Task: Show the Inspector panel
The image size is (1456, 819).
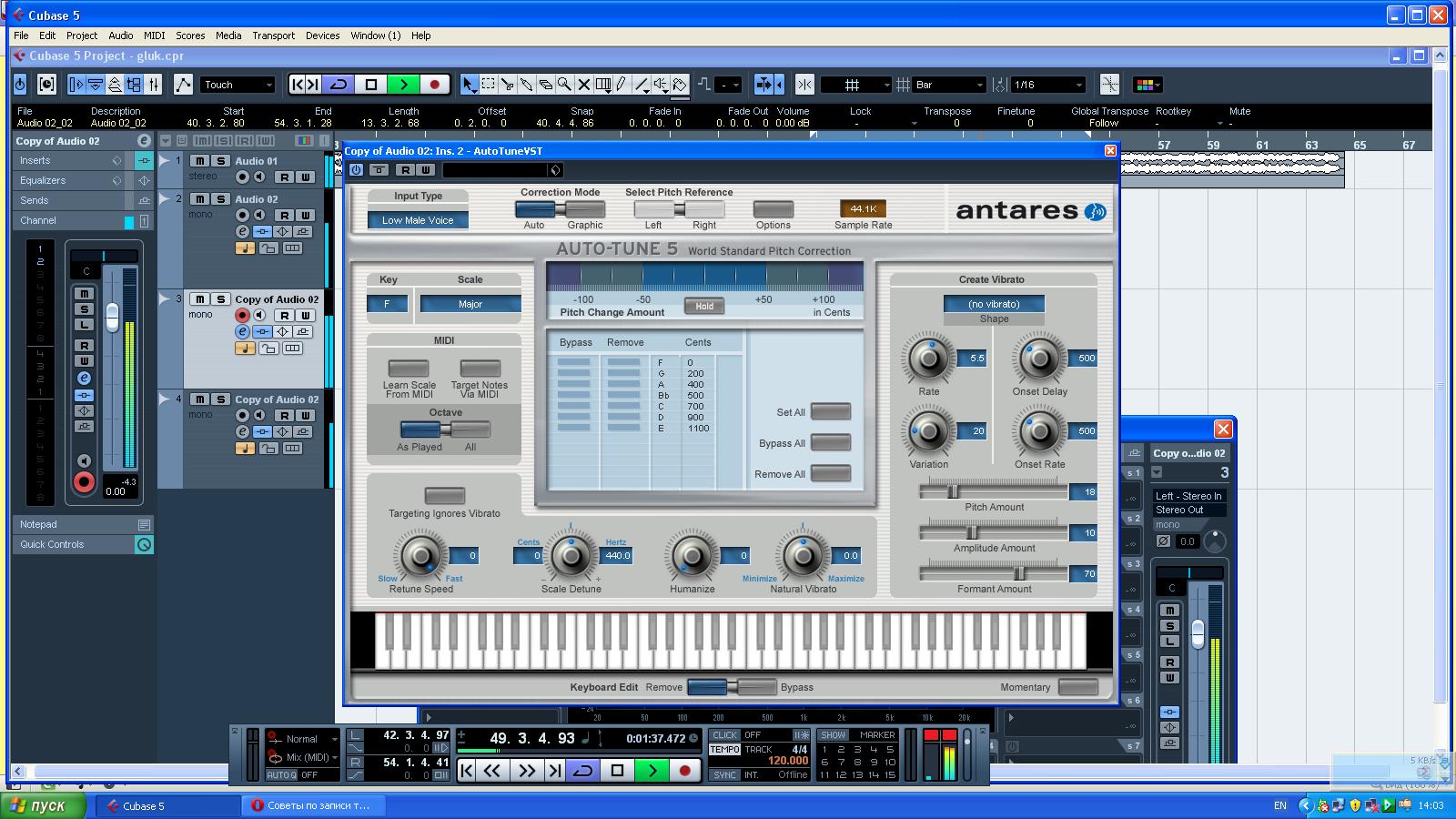Action: (x=76, y=85)
